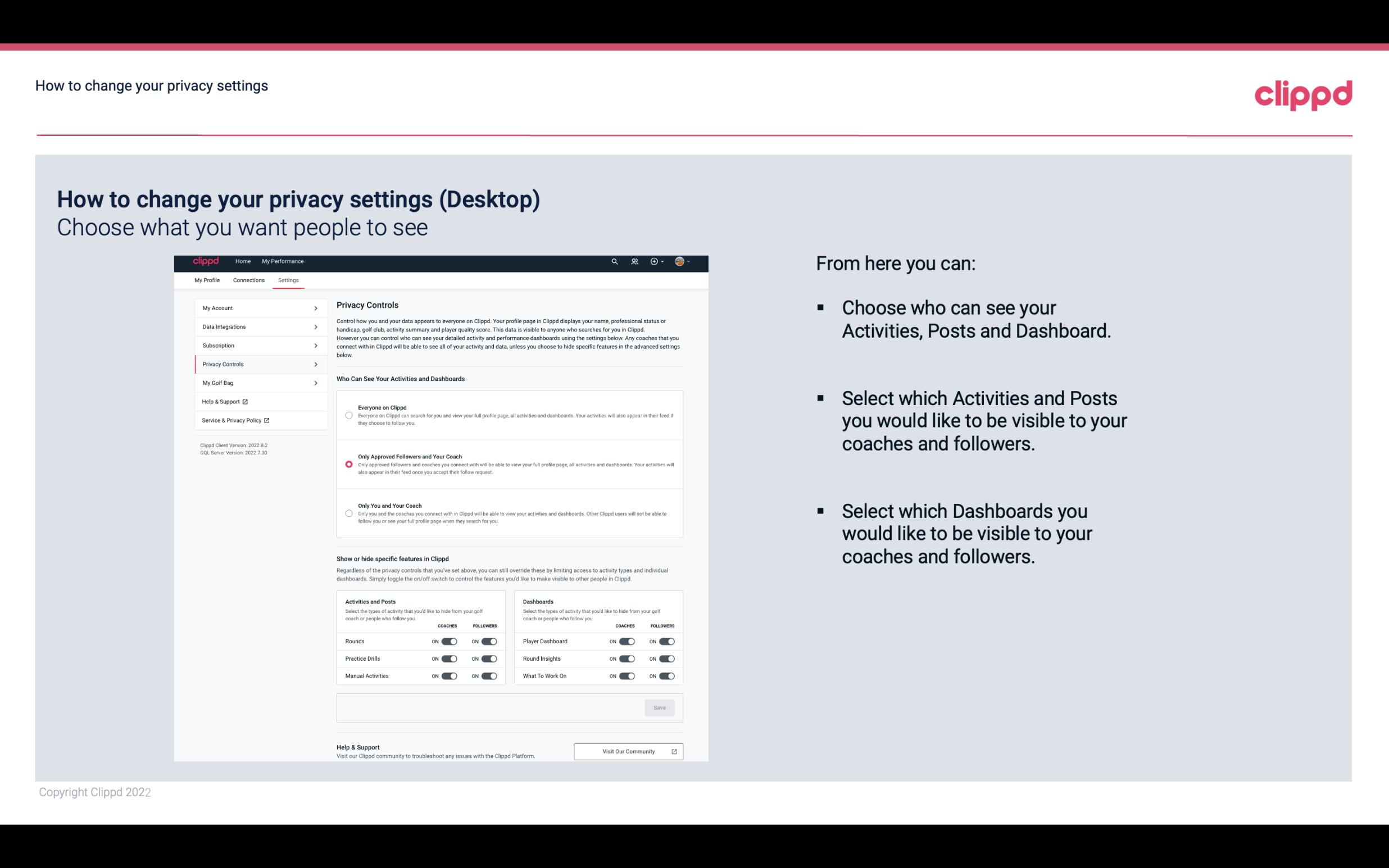Select Everyone on Clippd radio option
The image size is (1389, 868).
point(348,415)
